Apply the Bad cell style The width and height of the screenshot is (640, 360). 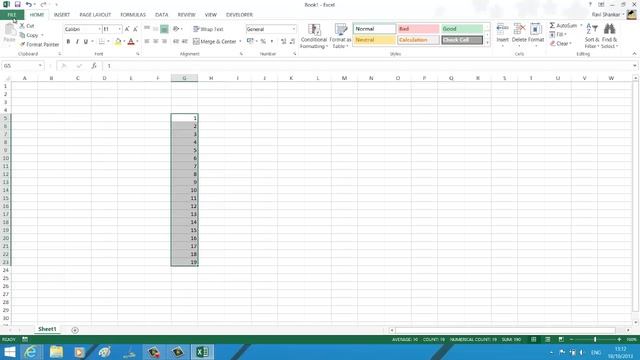click(x=418, y=29)
